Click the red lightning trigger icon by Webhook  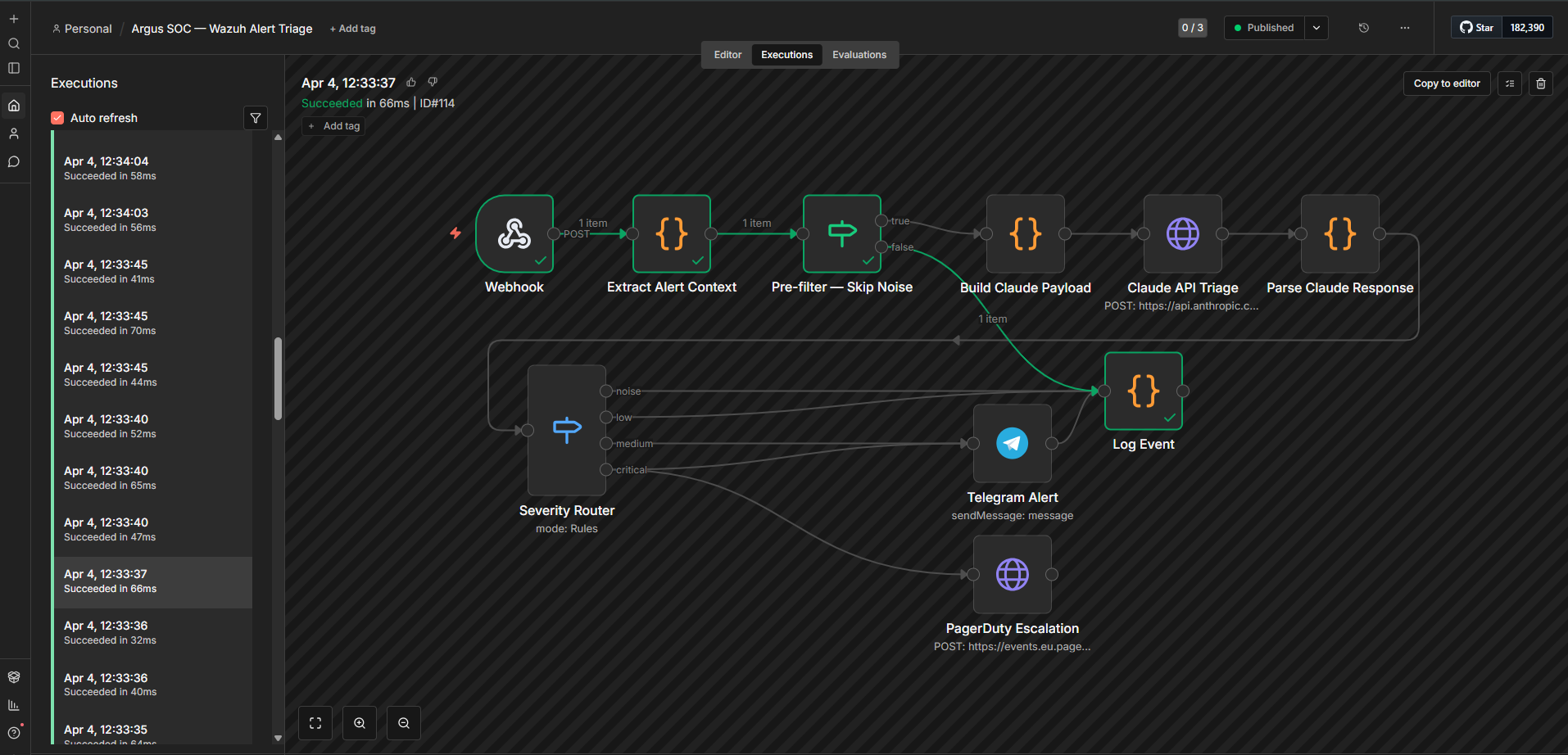455,233
